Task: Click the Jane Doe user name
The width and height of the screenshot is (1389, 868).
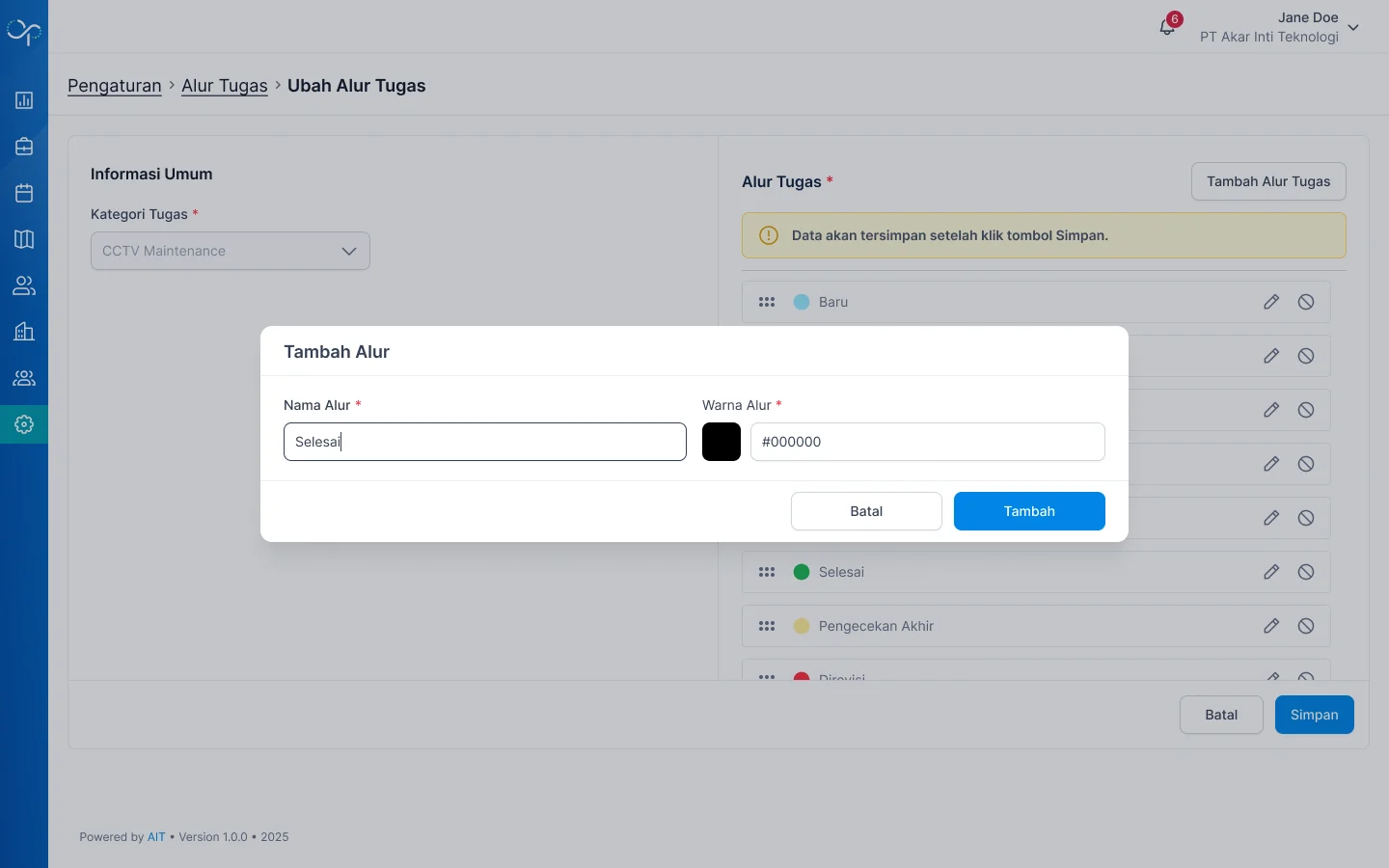Action: coord(1308,17)
